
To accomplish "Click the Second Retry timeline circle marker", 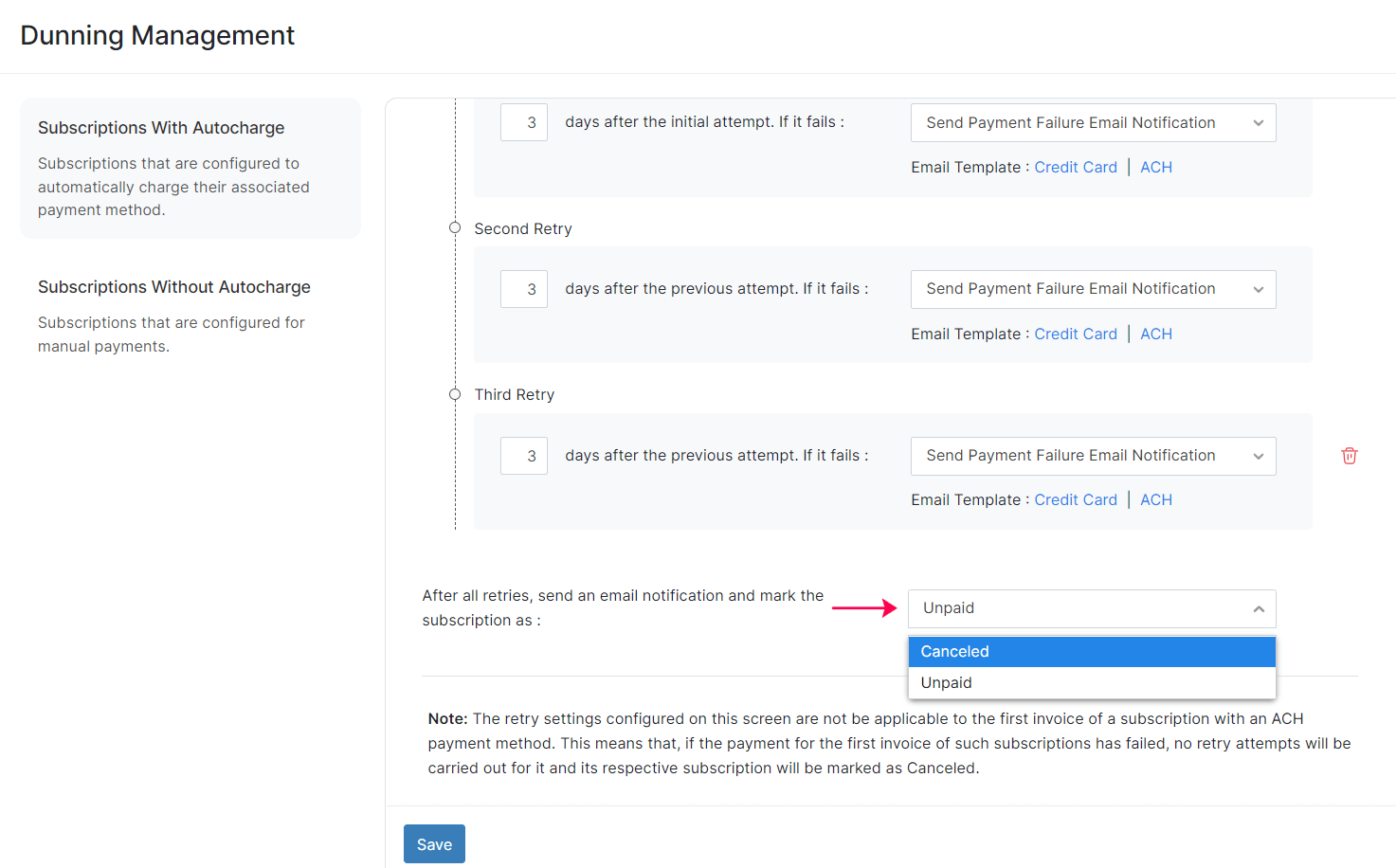I will click(x=455, y=228).
